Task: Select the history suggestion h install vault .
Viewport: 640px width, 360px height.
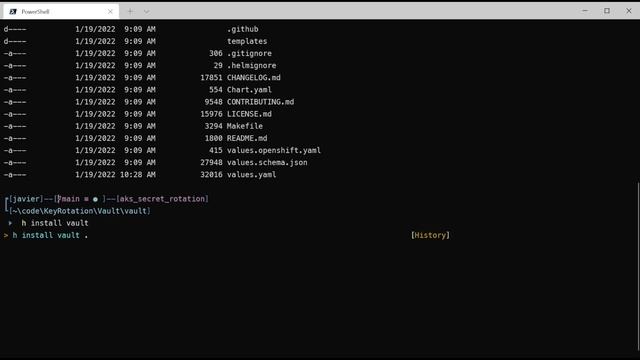Action: point(50,235)
